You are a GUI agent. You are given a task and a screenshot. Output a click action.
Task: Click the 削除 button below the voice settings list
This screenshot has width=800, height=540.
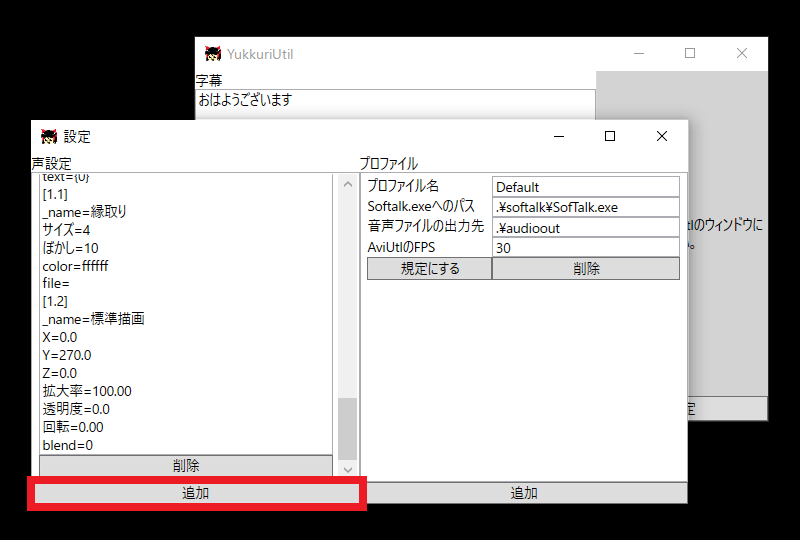pos(186,465)
